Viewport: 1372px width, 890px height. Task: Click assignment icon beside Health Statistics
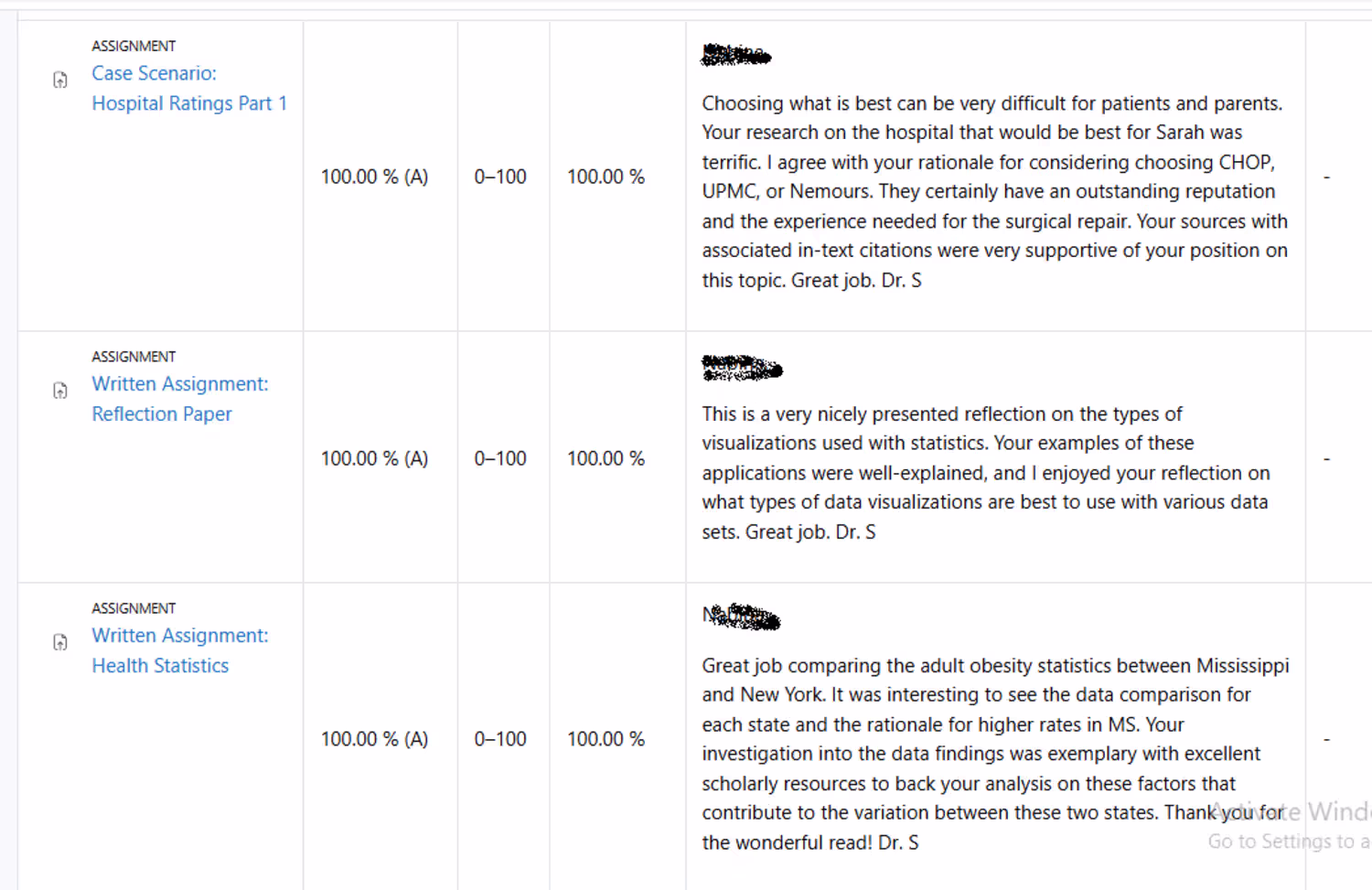tap(60, 643)
